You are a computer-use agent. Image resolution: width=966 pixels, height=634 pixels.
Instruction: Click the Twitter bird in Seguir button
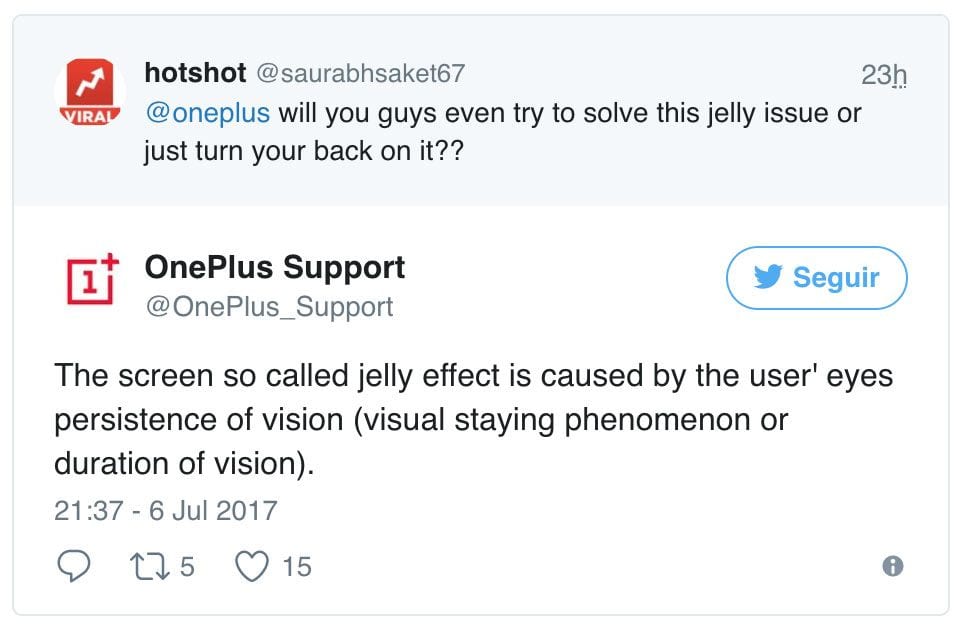pos(768,277)
